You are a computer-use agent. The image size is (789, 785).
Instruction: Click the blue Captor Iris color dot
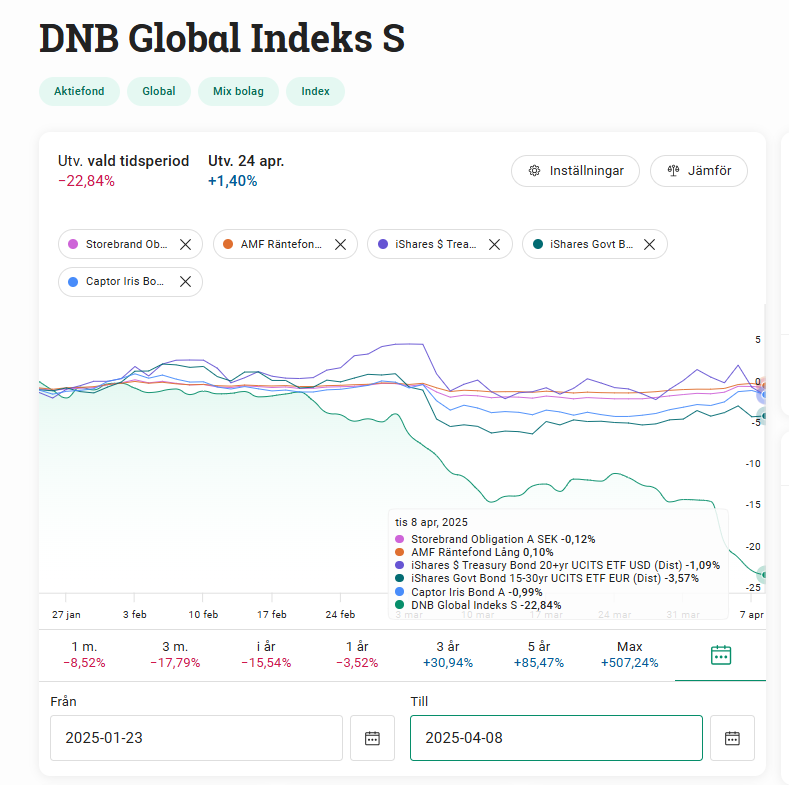pos(73,282)
